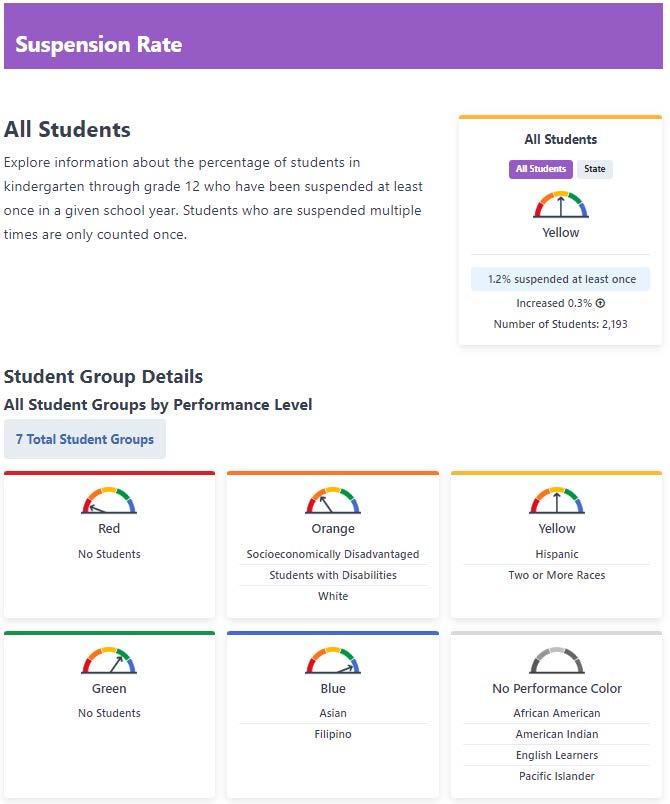Switch to the State toggle
This screenshot has height=804, width=670.
595,169
